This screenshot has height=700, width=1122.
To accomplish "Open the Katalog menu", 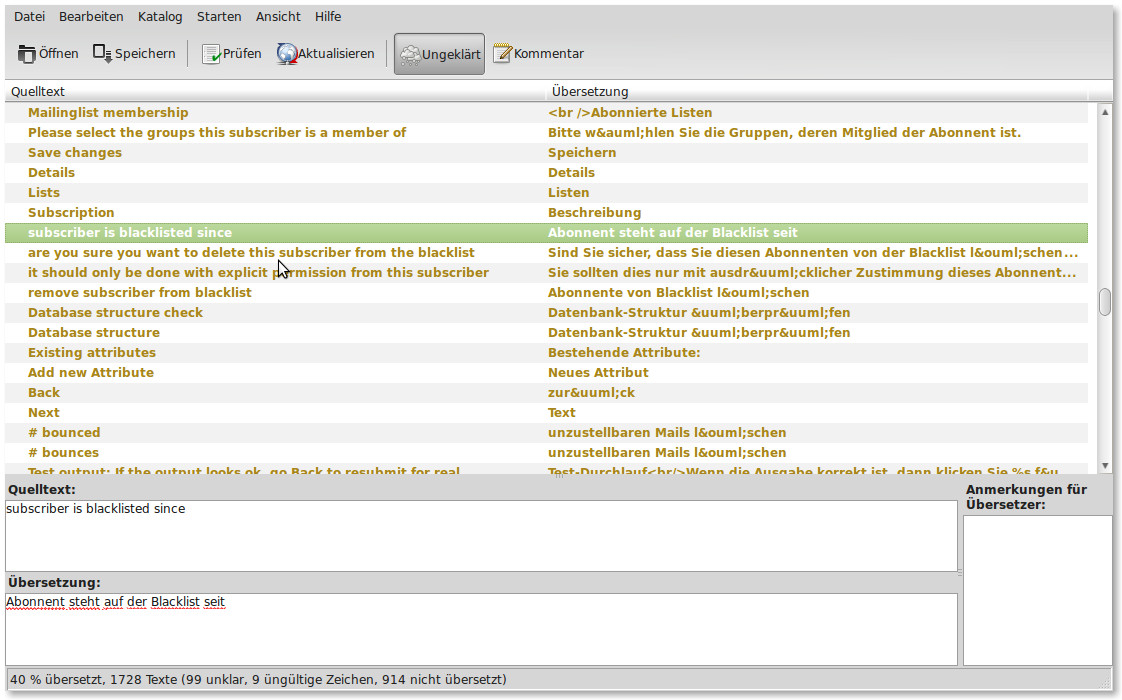I will pos(160,16).
